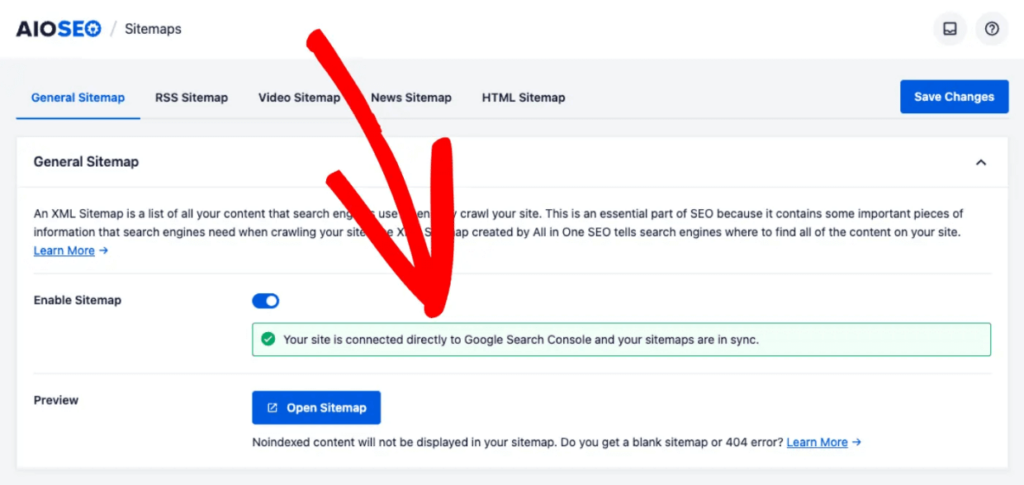The width and height of the screenshot is (1024, 485).
Task: Click the Google Search Console sync notice
Action: point(622,339)
